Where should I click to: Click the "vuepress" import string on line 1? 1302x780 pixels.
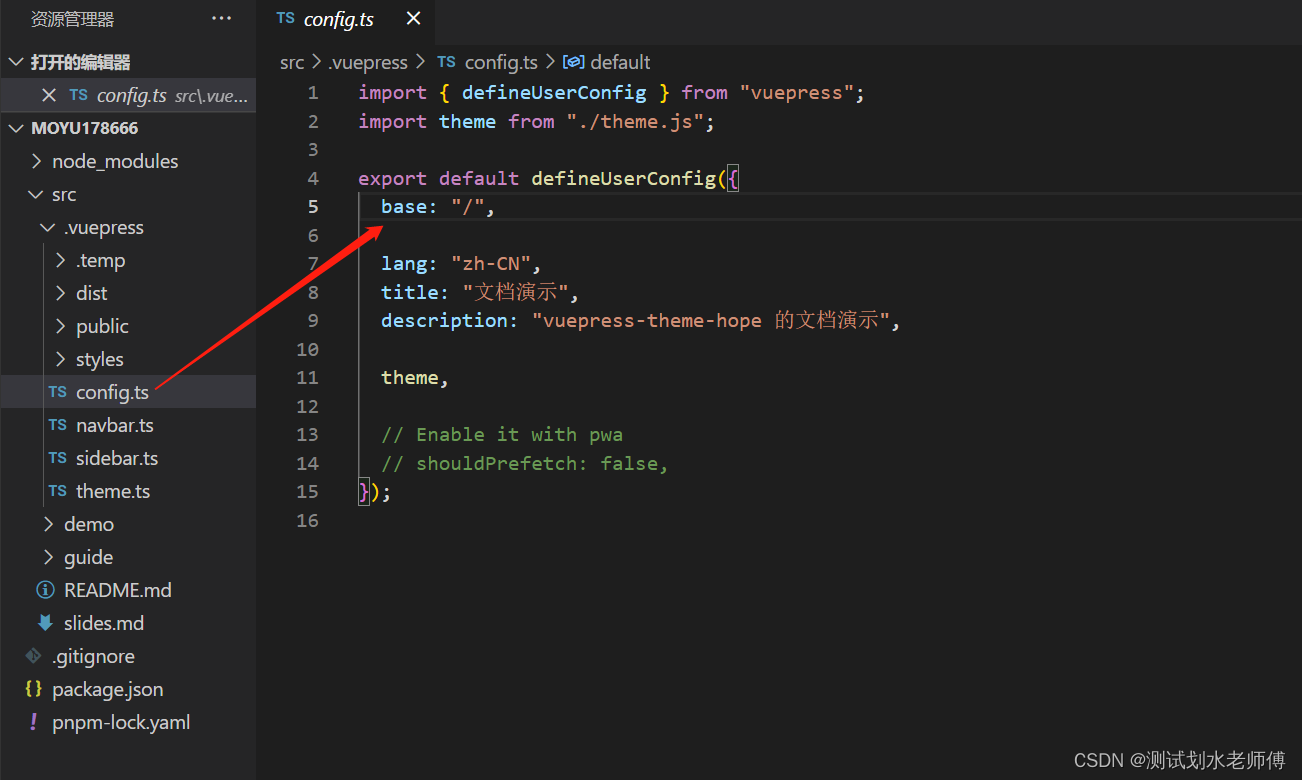[x=797, y=93]
